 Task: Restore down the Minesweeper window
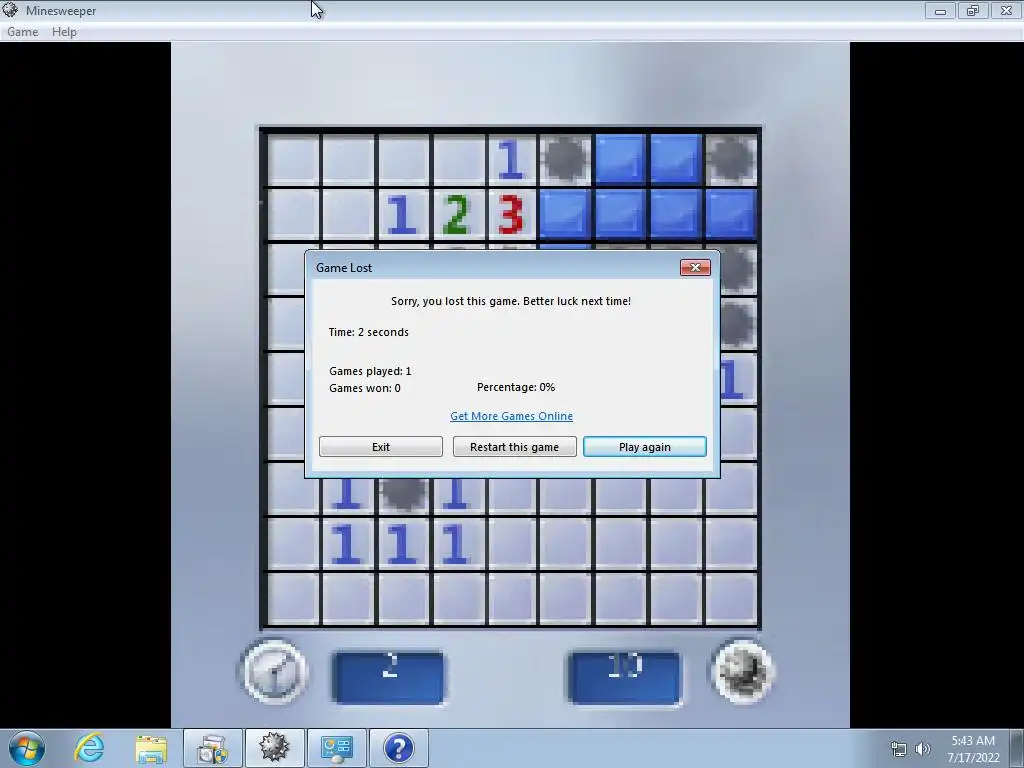(973, 11)
